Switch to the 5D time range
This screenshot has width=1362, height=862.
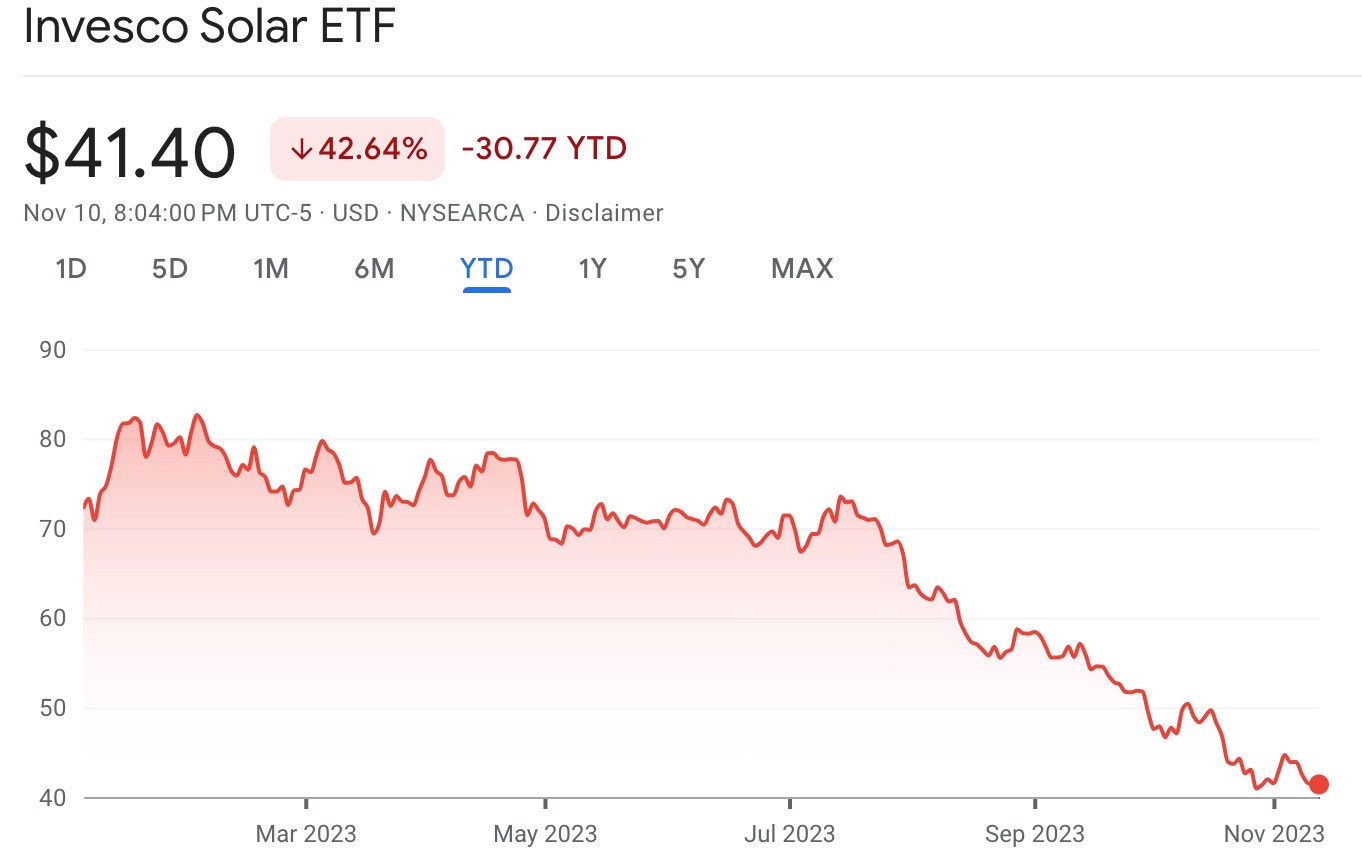click(x=170, y=268)
